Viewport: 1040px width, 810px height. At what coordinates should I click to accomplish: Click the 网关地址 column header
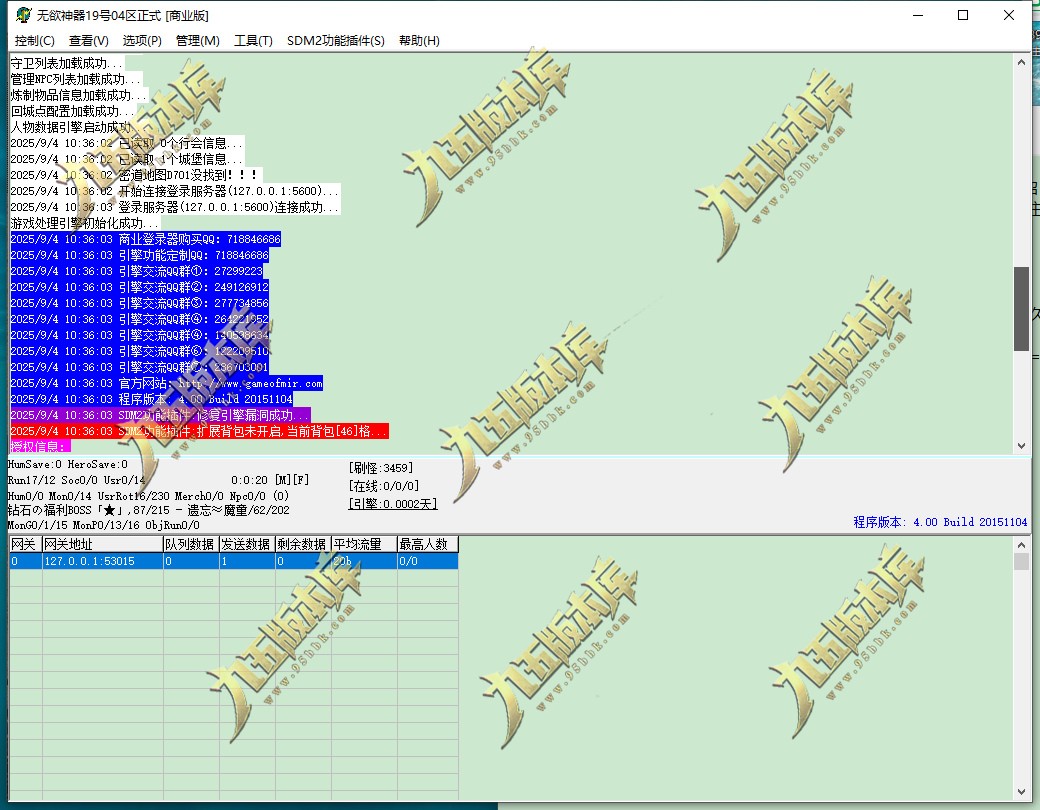point(103,544)
